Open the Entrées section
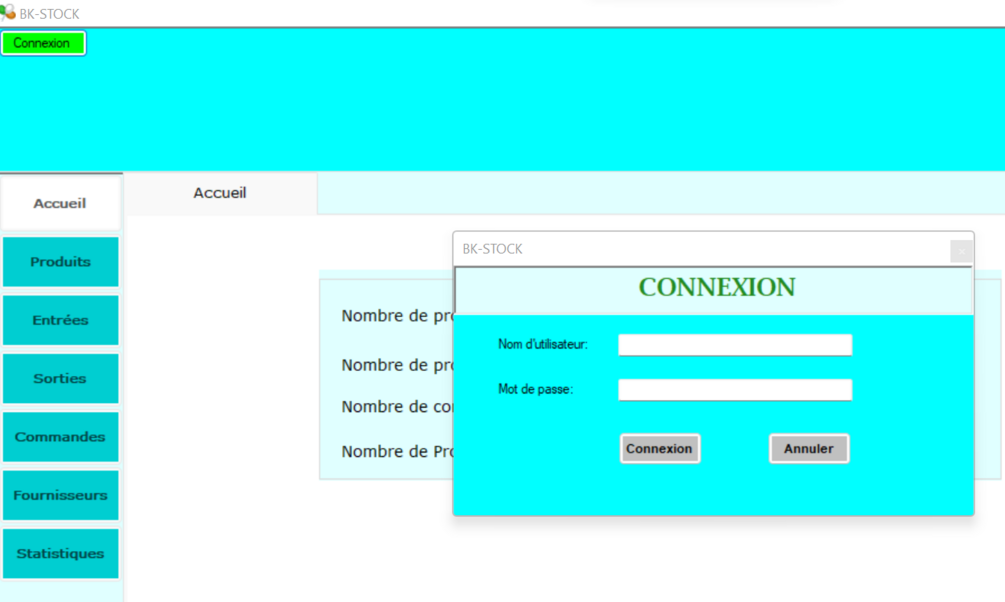 (x=60, y=319)
